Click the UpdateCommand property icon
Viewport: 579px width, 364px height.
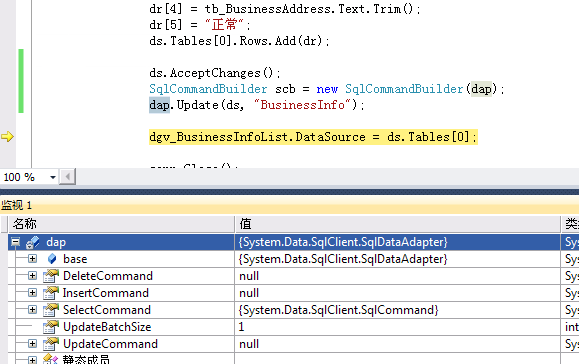point(51,344)
